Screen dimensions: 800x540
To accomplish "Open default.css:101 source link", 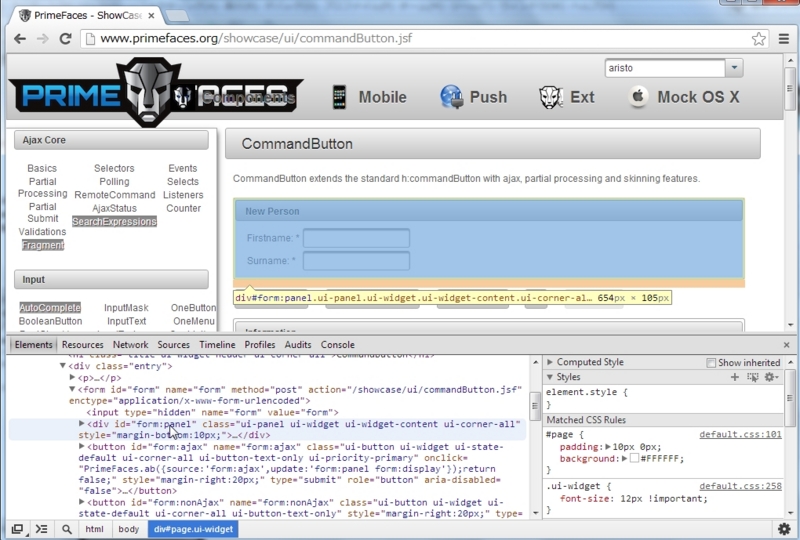I will pyautogui.click(x=740, y=434).
